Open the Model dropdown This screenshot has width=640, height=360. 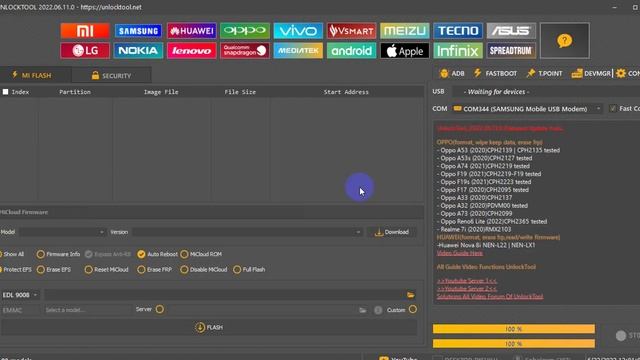click(x=62, y=232)
